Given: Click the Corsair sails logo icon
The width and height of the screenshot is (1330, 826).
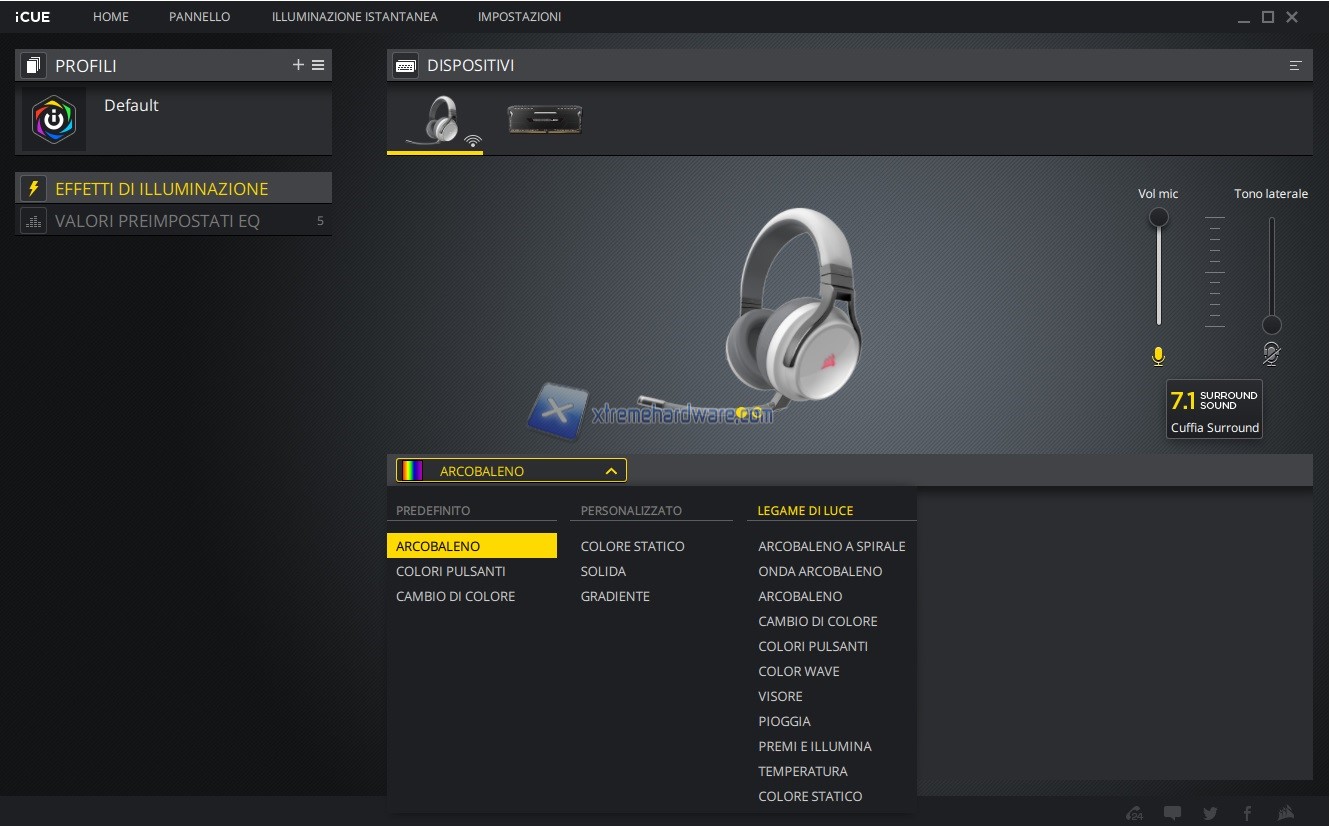Looking at the screenshot, I should [1287, 813].
